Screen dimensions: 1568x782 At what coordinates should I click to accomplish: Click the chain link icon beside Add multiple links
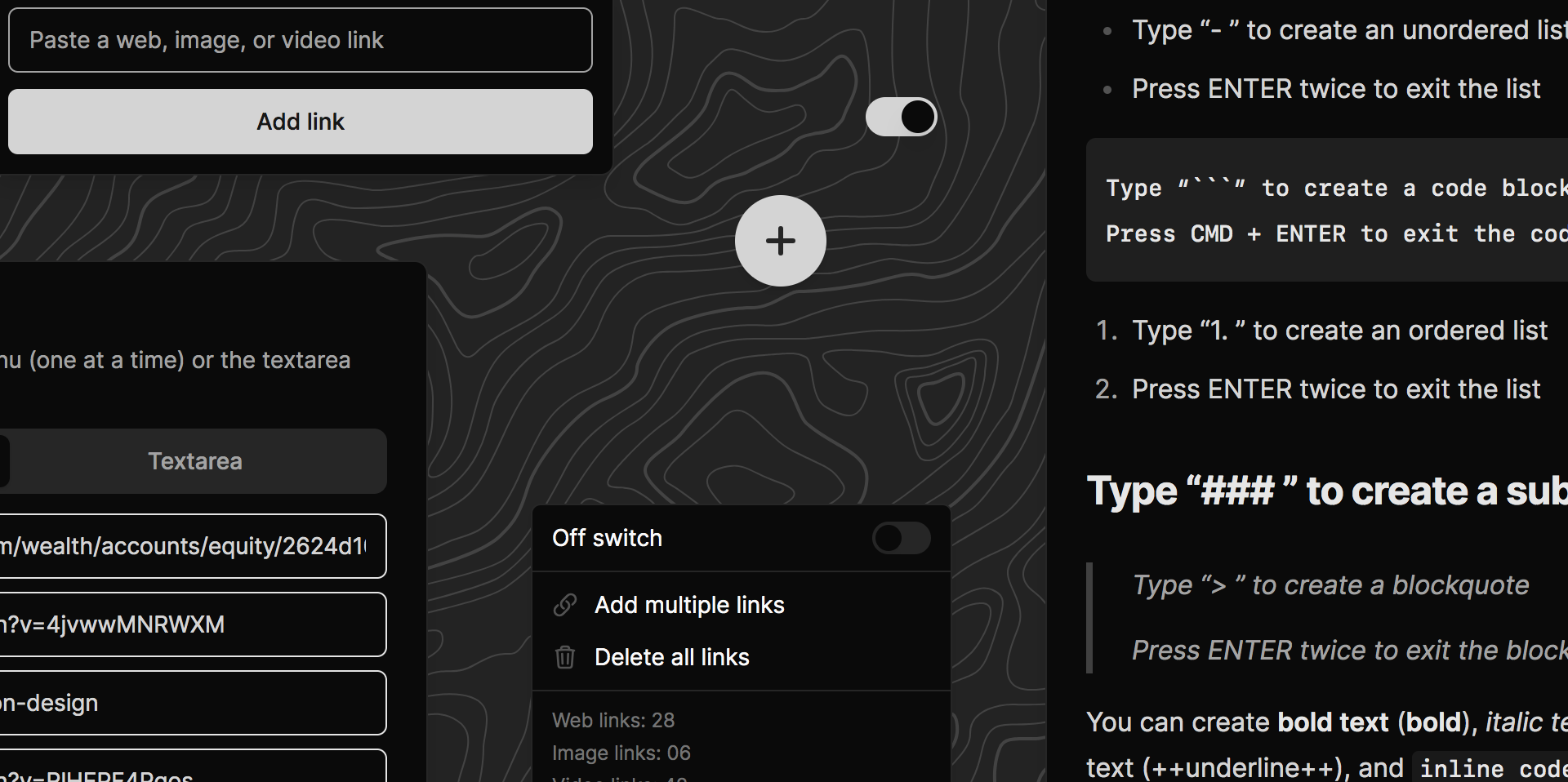[564, 605]
